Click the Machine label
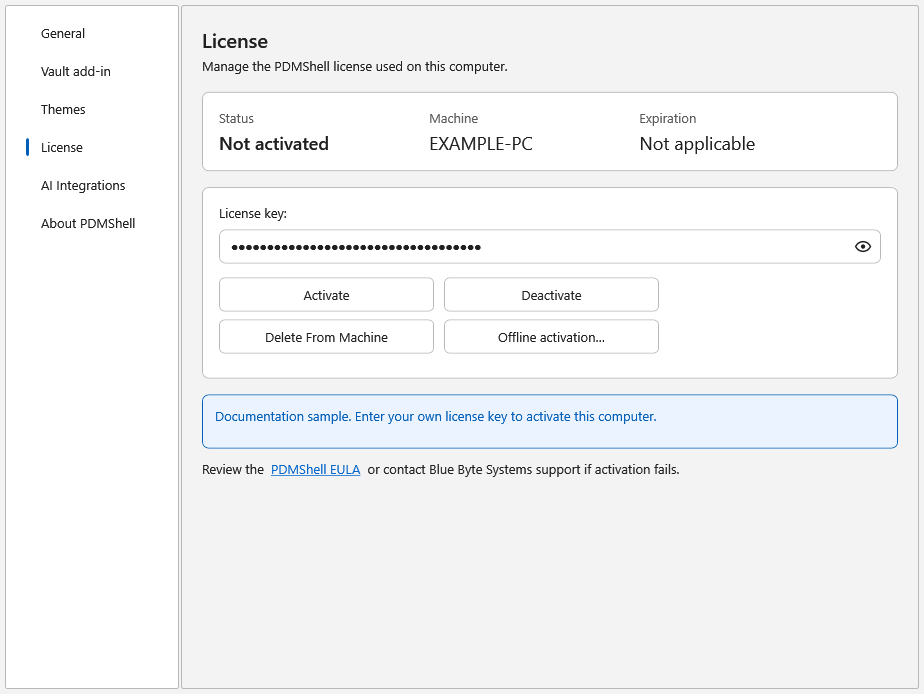Screen dimensions: 924x694 pos(453,118)
